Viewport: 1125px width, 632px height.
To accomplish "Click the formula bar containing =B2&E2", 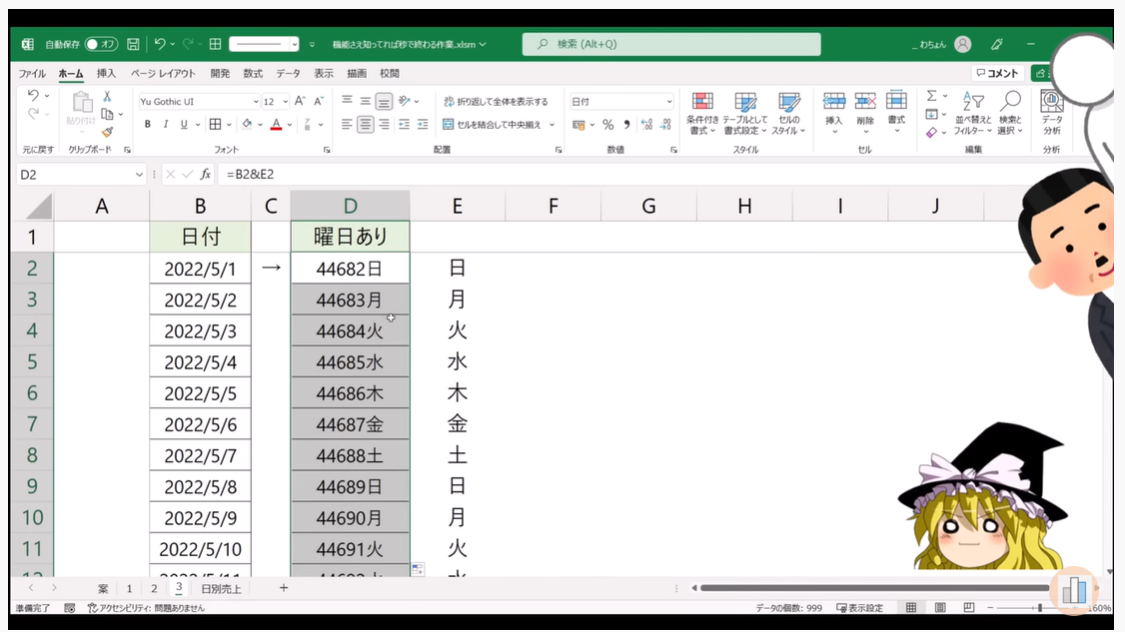I will click(x=600, y=174).
